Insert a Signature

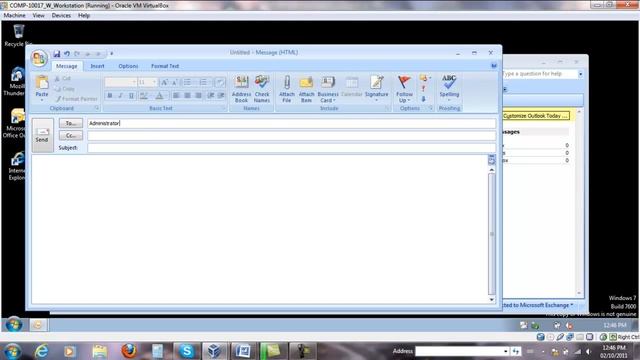click(376, 89)
